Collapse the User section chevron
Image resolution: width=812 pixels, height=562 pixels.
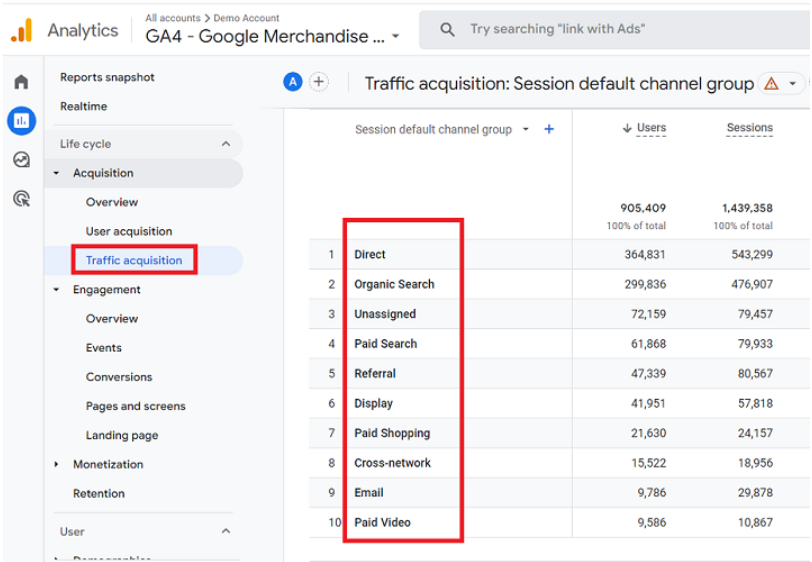pos(226,531)
